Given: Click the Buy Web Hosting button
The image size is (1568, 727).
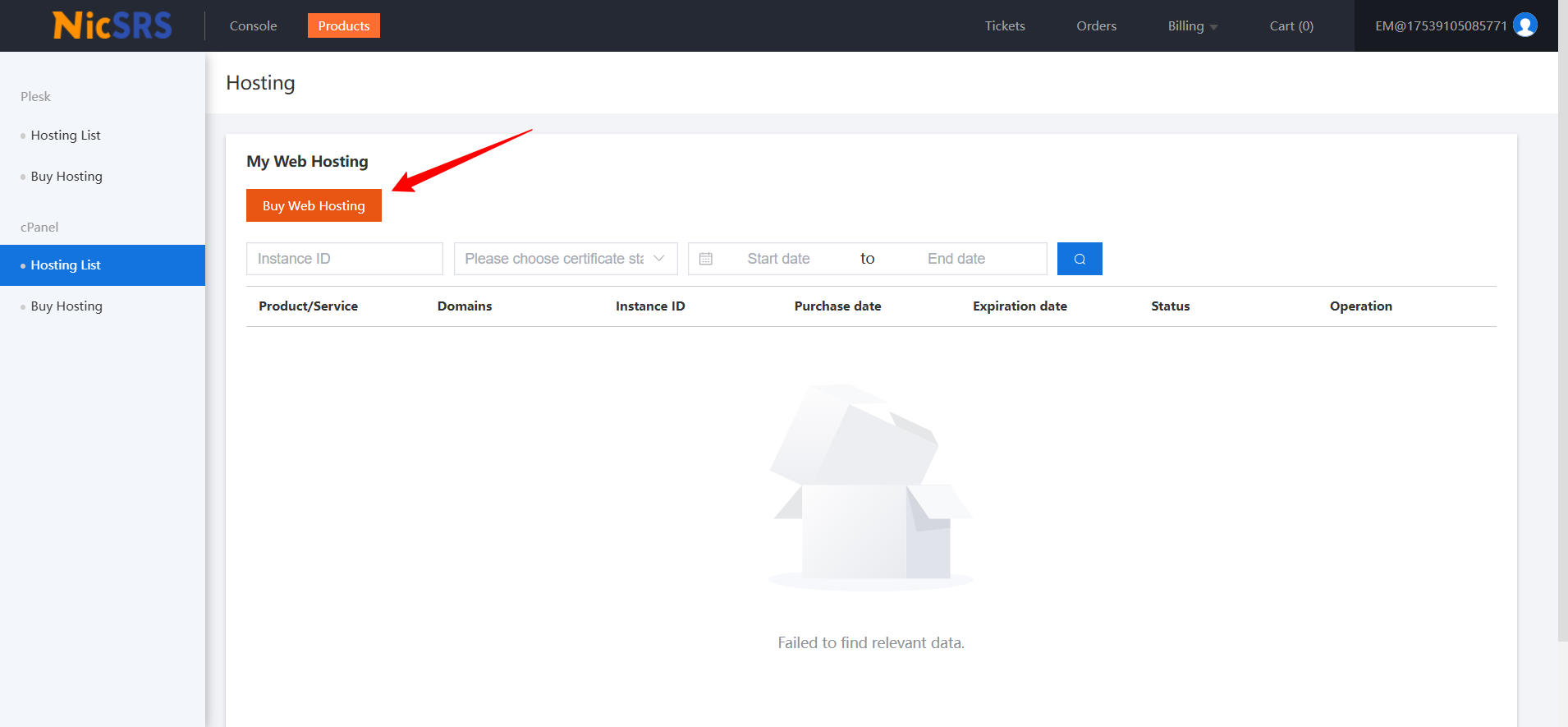Looking at the screenshot, I should 314,205.
